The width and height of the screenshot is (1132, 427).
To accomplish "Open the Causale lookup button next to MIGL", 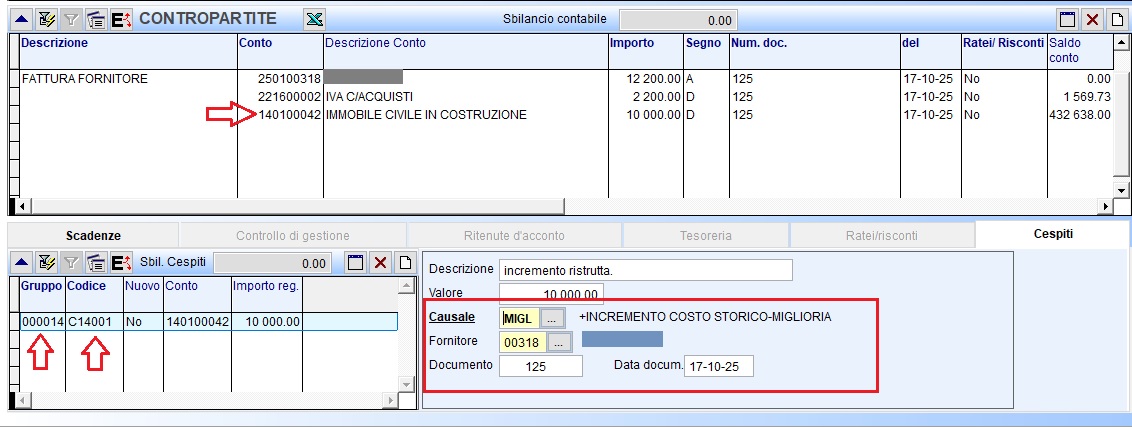I will coord(553,317).
